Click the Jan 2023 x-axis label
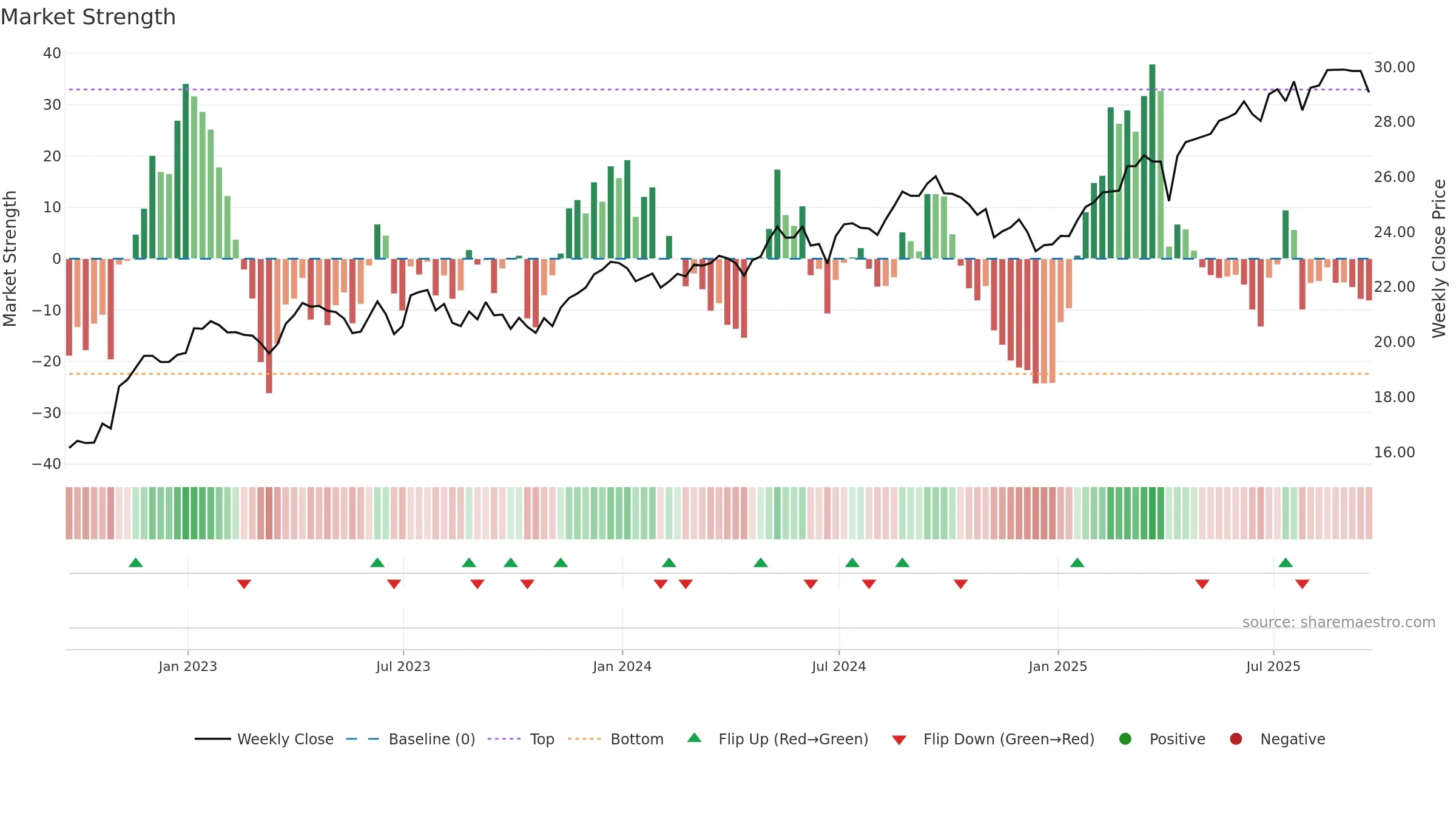The height and width of the screenshot is (819, 1456). click(x=188, y=666)
